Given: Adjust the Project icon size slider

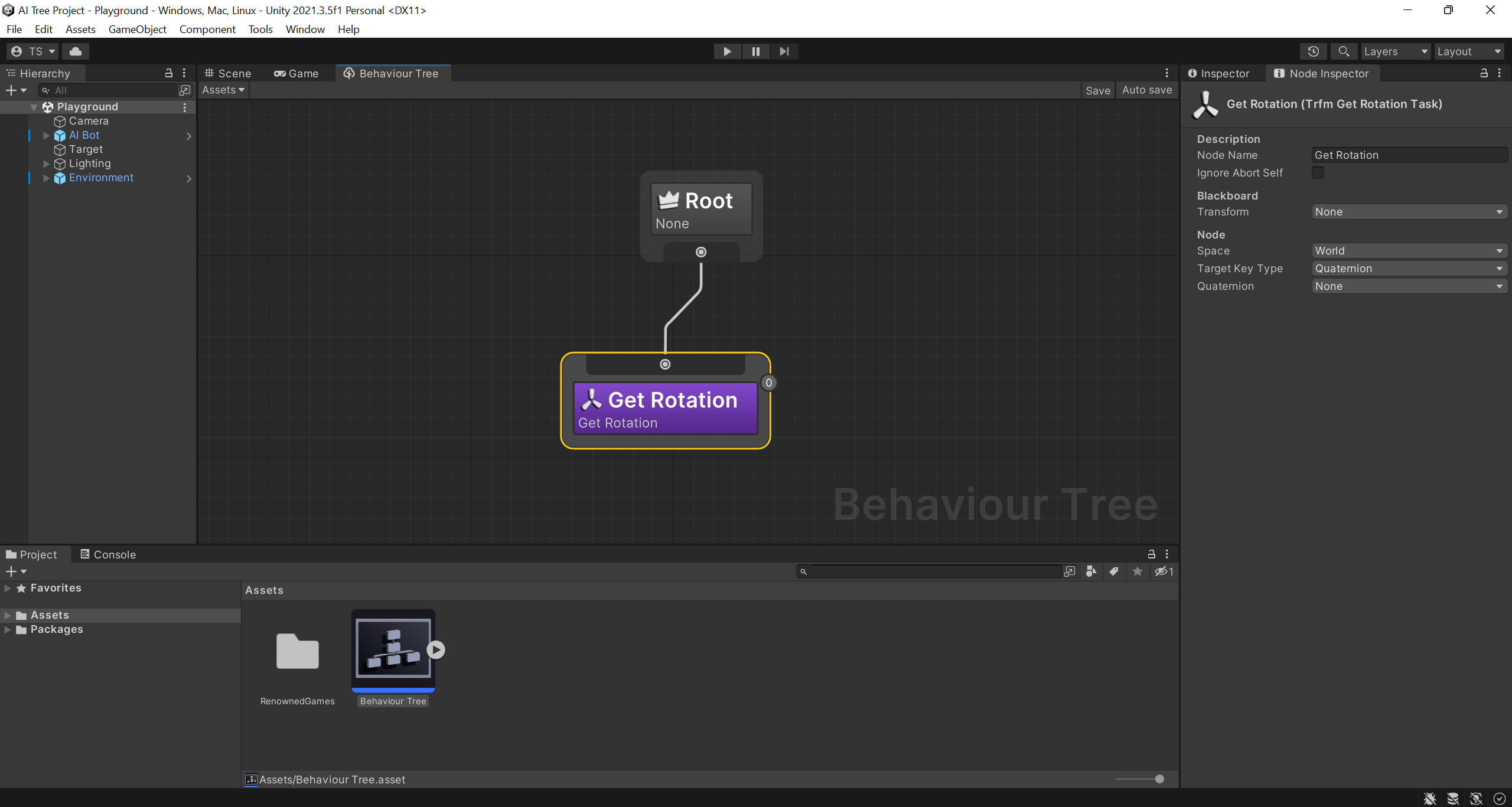Looking at the screenshot, I should pyautogui.click(x=1159, y=779).
